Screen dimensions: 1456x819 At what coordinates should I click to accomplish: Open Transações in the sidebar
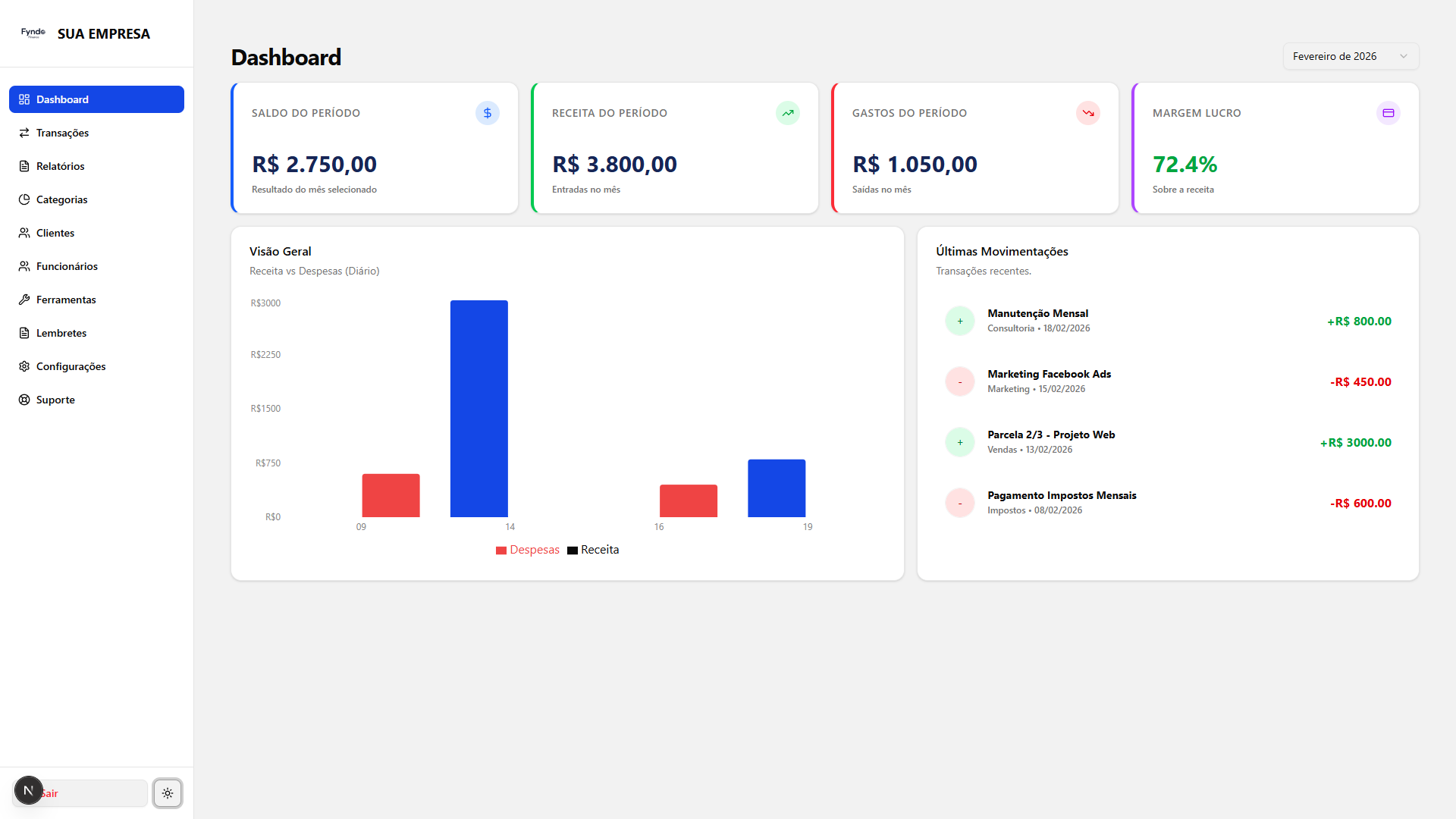coord(62,133)
